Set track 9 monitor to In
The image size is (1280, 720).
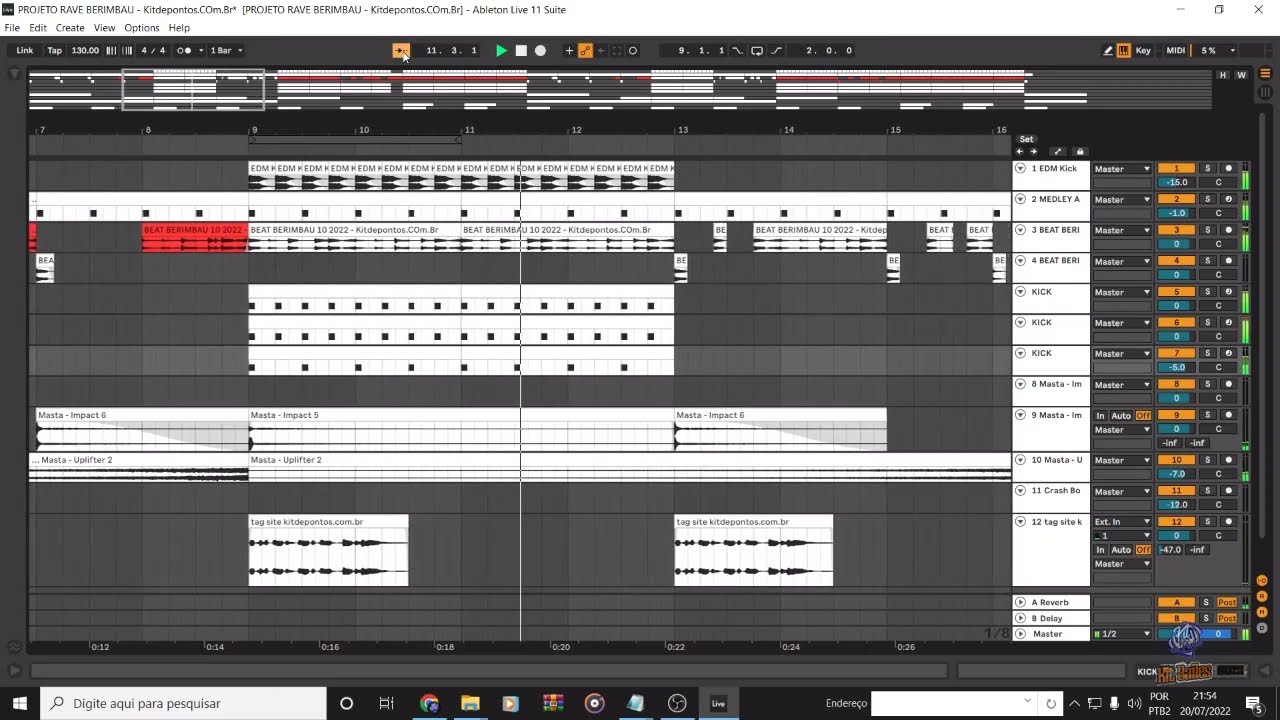pos(1101,415)
